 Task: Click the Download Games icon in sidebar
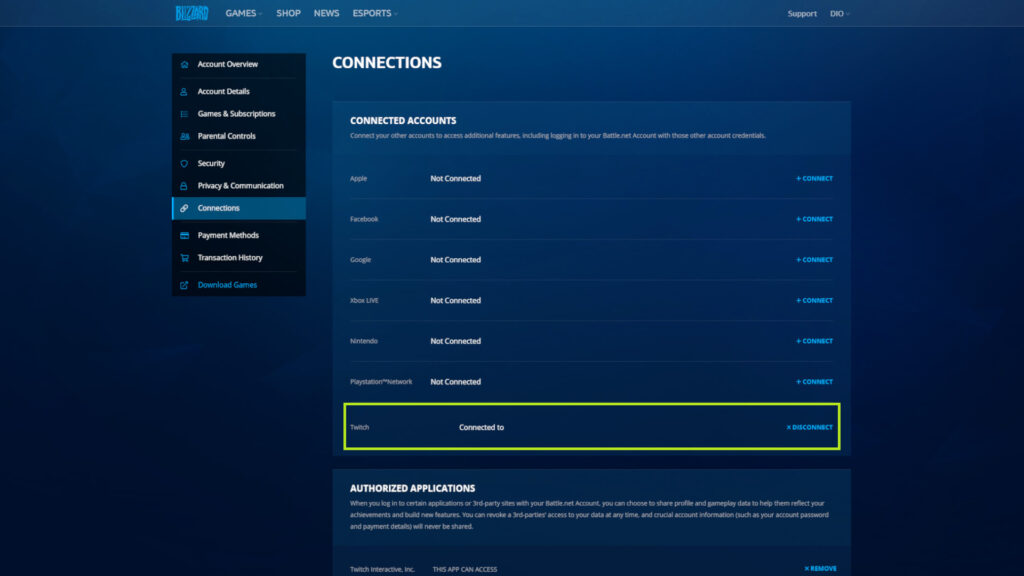coord(184,284)
